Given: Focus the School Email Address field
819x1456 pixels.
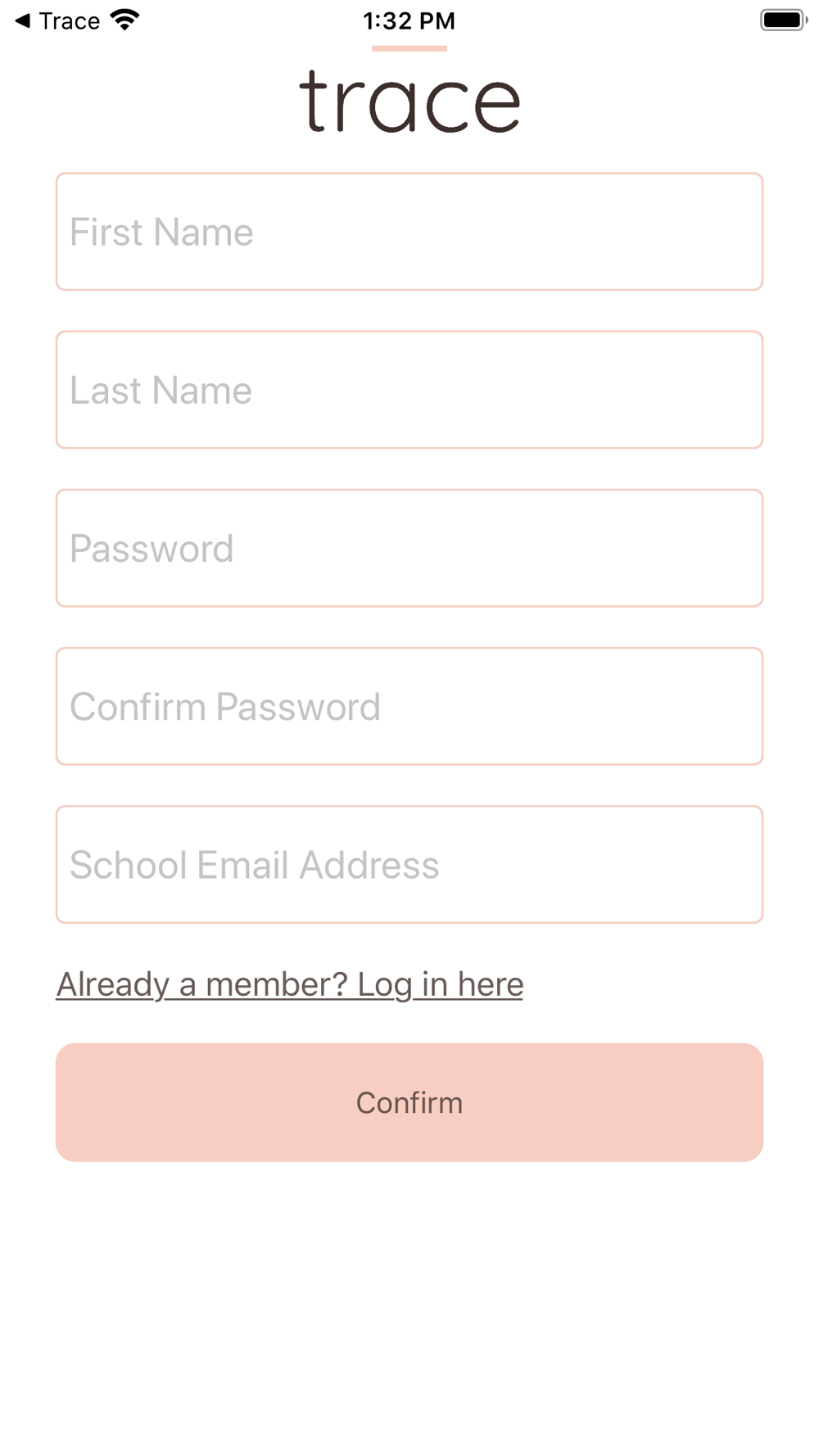Looking at the screenshot, I should (x=409, y=865).
